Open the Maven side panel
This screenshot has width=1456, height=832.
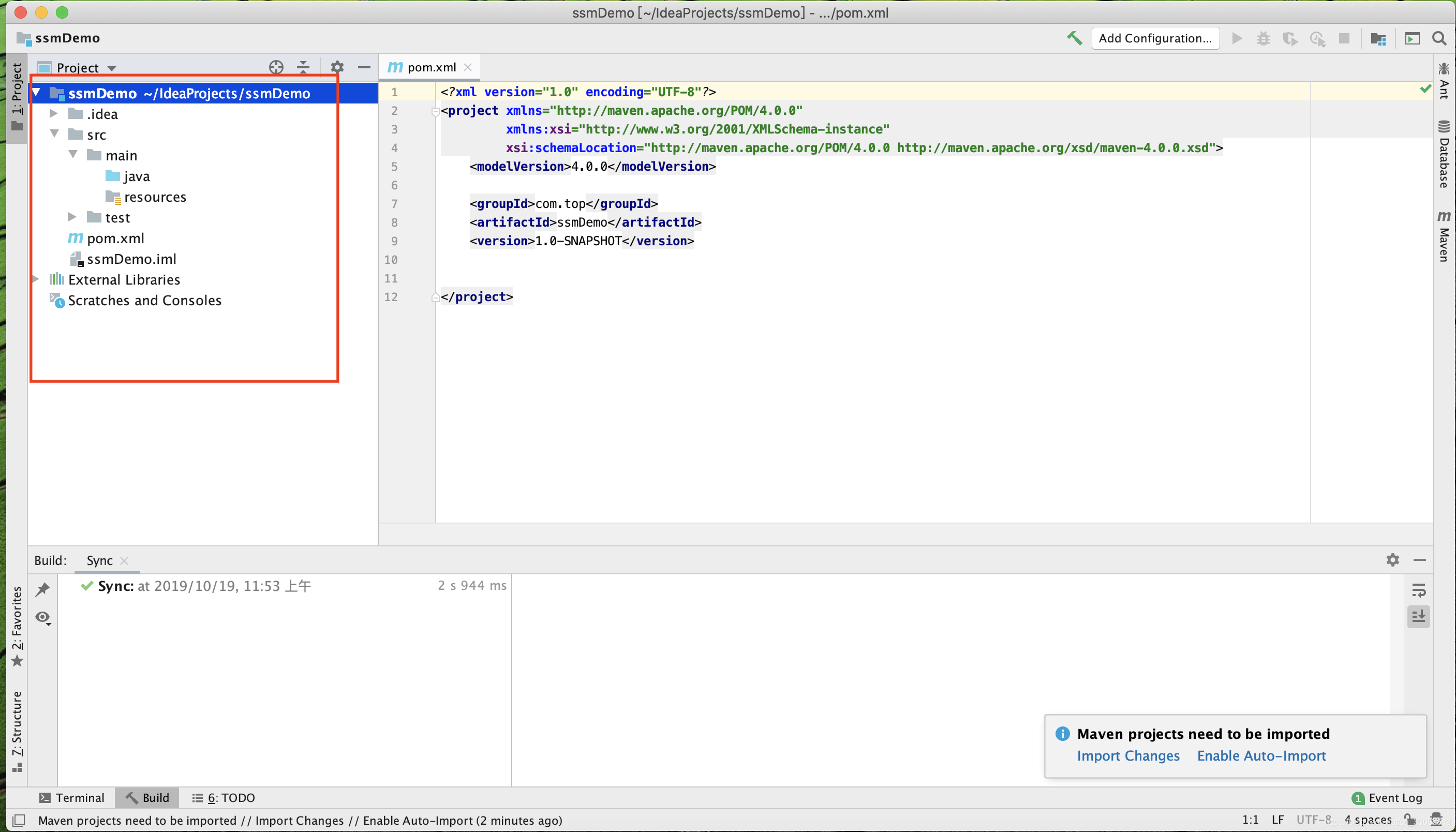(1444, 236)
